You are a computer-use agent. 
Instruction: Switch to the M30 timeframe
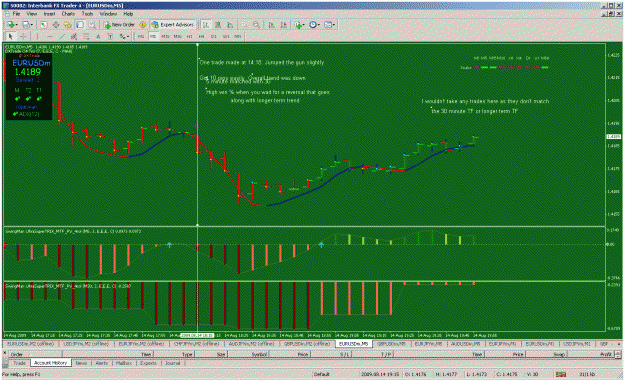click(177, 36)
